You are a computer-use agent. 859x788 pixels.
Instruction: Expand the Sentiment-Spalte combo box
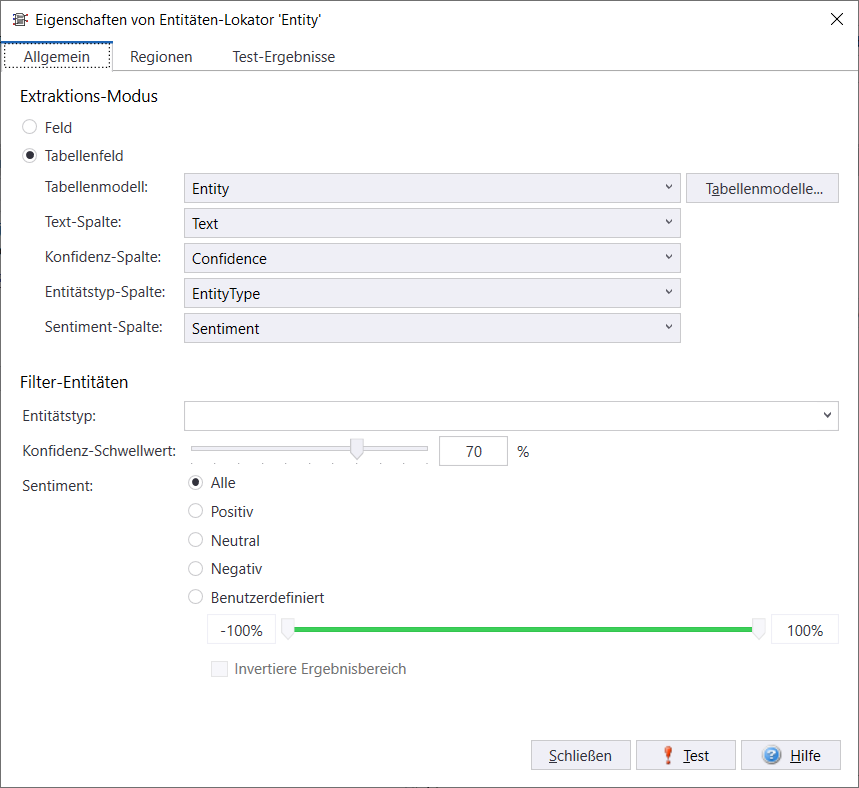[432, 328]
